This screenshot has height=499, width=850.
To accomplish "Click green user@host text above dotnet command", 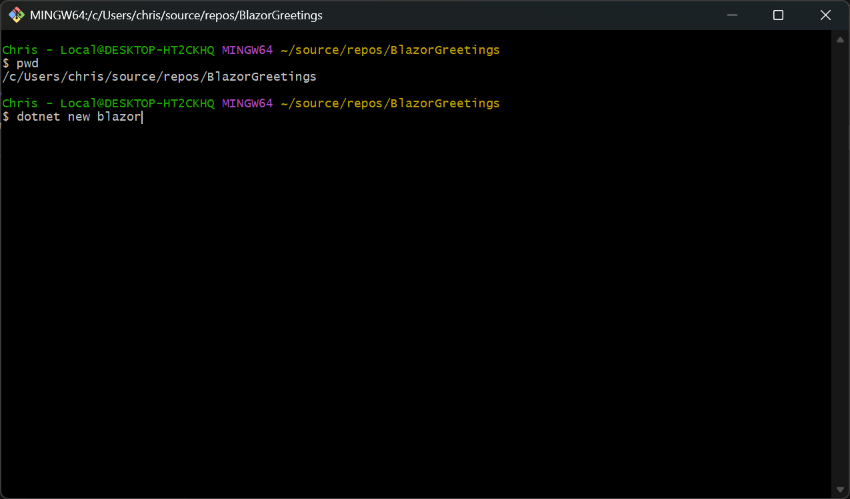I will coord(108,103).
